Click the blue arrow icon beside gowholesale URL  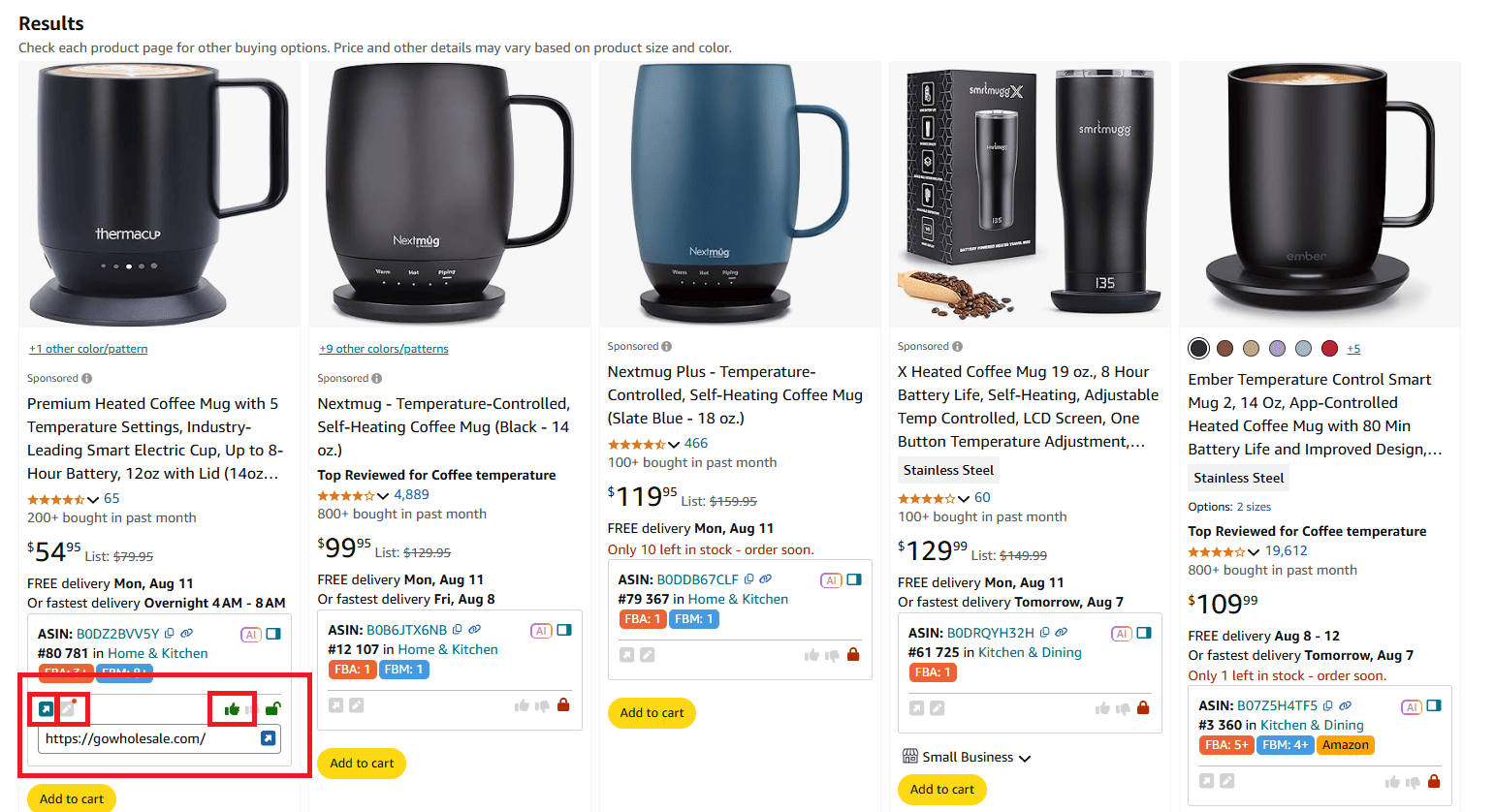[x=268, y=738]
